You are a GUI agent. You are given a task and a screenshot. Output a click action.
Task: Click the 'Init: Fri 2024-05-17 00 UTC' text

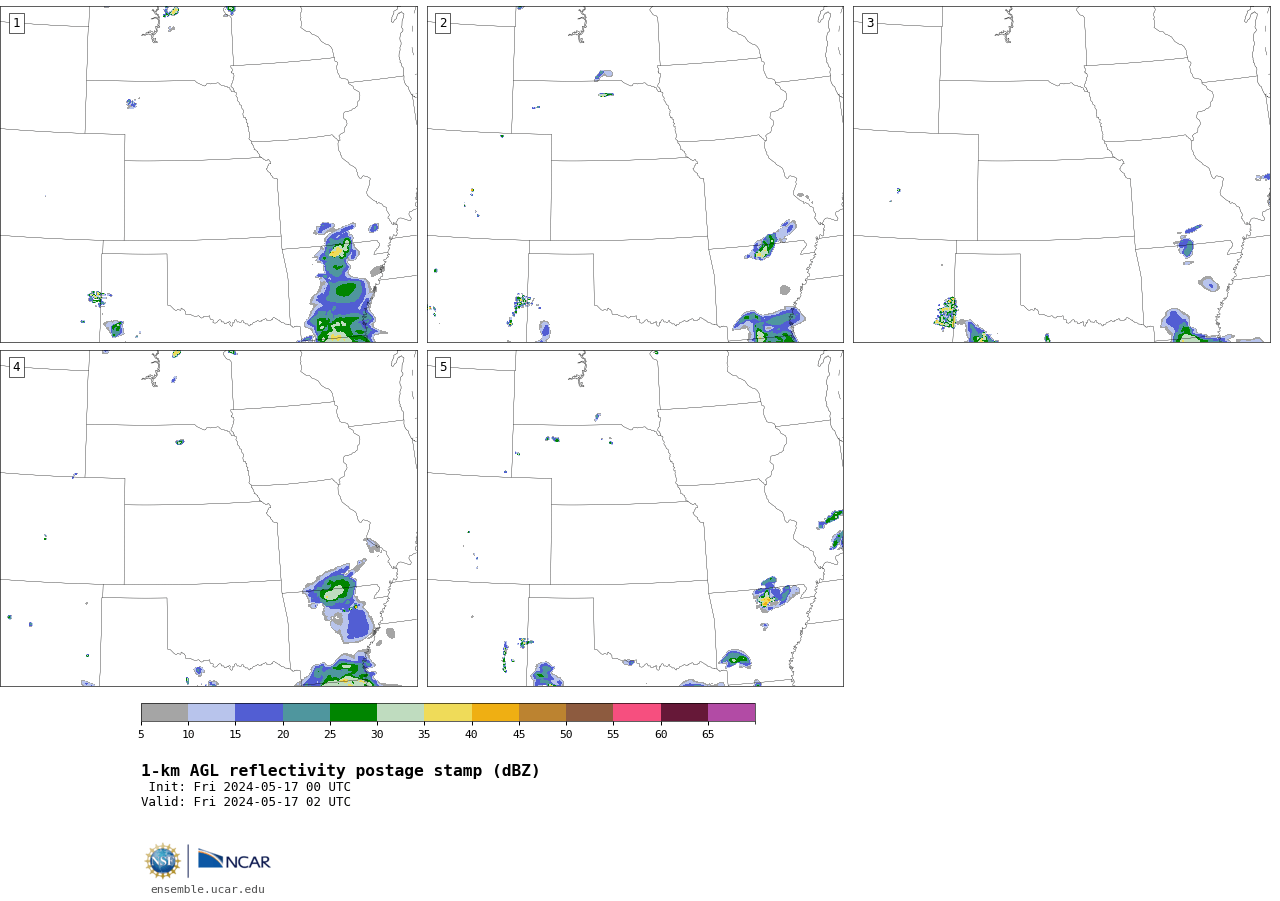[x=250, y=787]
